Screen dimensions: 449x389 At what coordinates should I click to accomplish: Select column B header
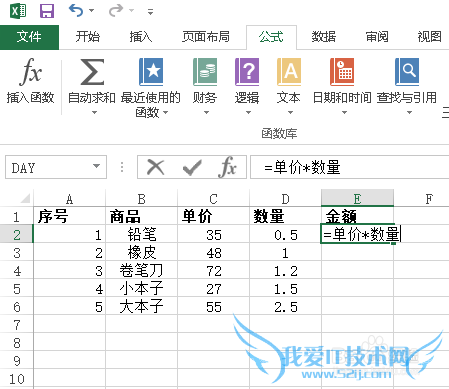(142, 199)
